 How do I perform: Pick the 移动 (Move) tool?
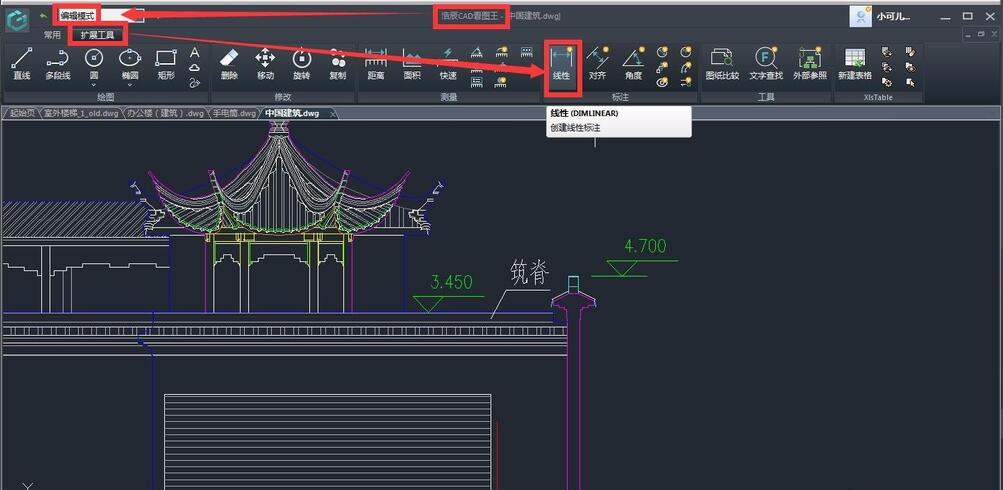pos(265,63)
